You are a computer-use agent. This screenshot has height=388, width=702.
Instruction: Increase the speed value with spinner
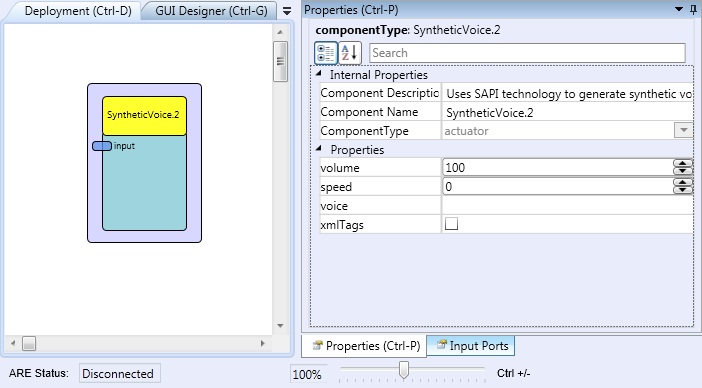click(x=683, y=183)
